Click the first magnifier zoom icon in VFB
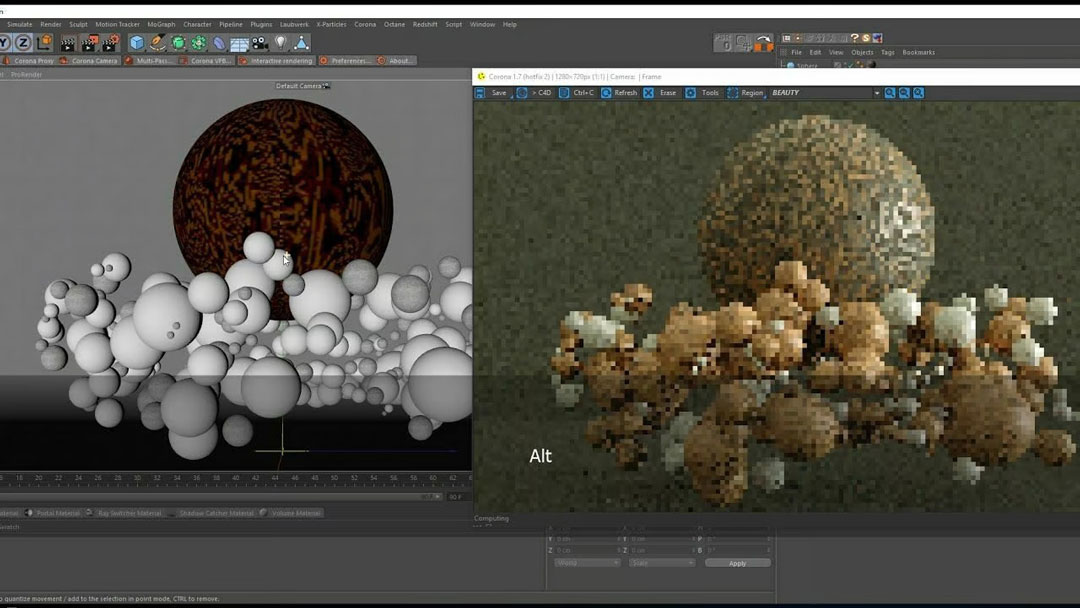The image size is (1080, 608). click(x=890, y=93)
